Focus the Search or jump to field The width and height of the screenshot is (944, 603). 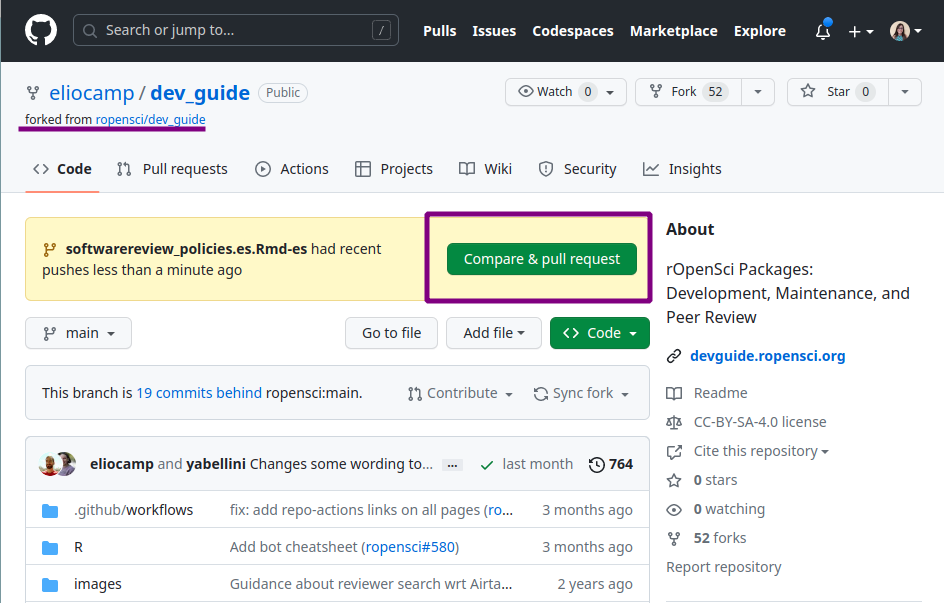pyautogui.click(x=235, y=30)
